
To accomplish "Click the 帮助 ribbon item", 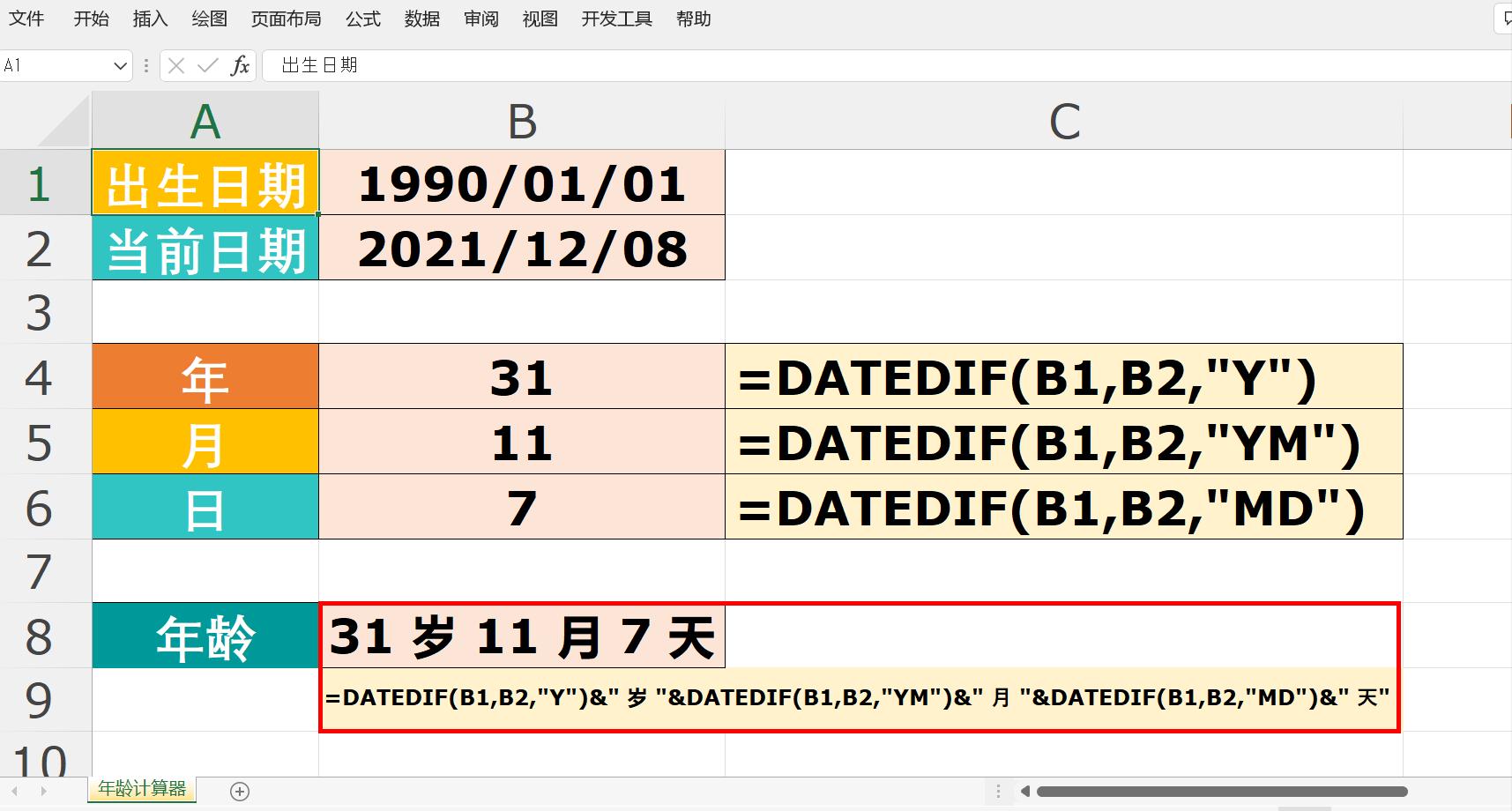I will (x=693, y=19).
